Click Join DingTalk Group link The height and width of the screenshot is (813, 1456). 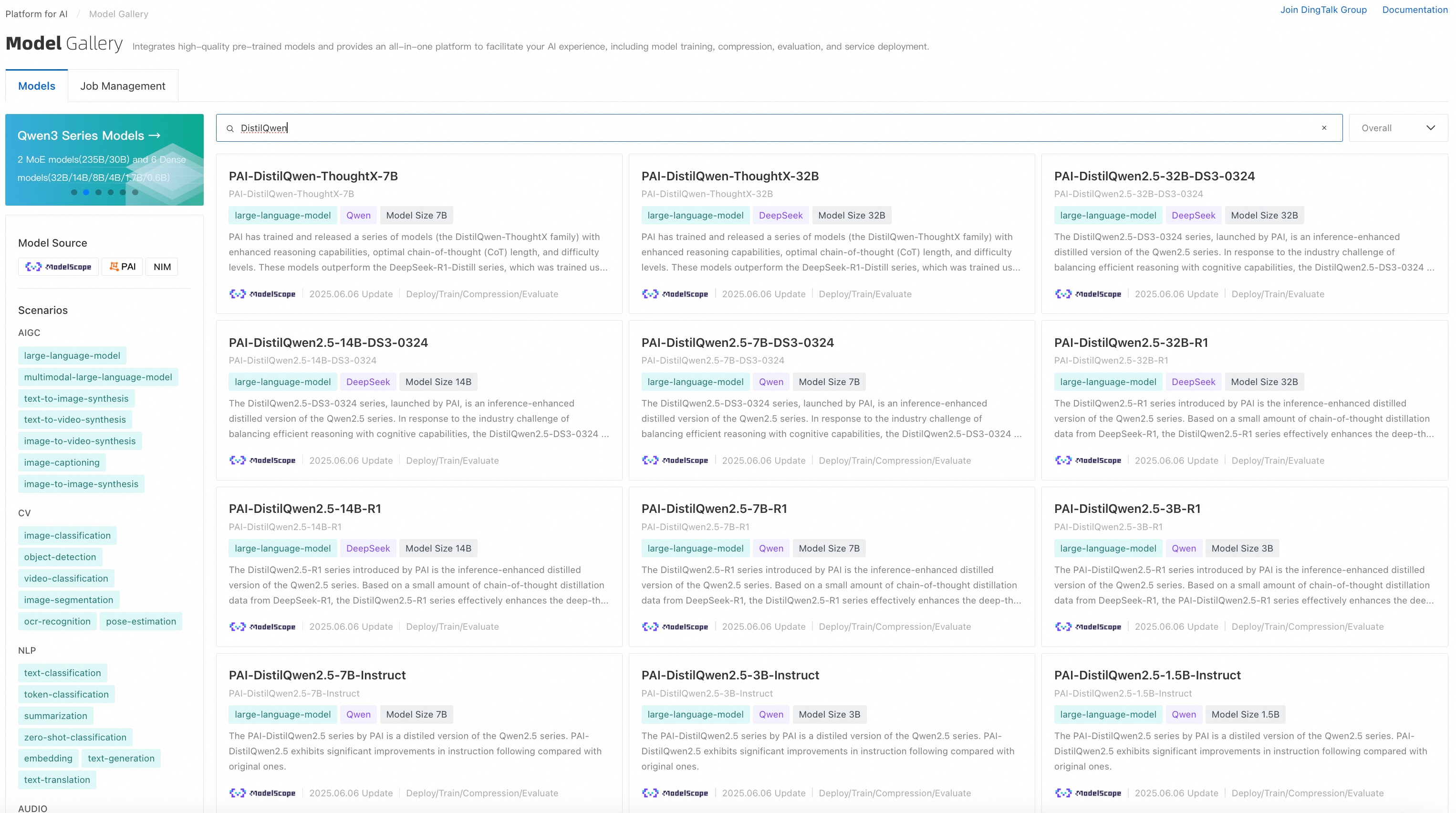pyautogui.click(x=1323, y=10)
